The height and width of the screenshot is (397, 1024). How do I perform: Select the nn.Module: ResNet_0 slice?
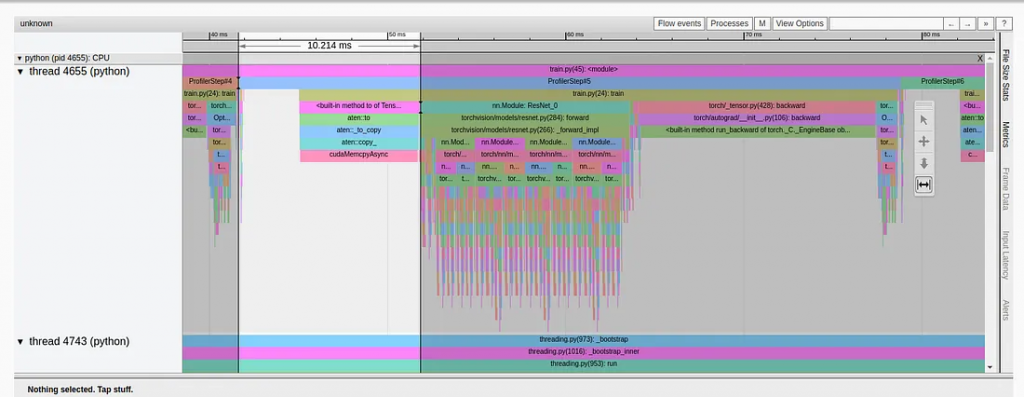tap(526, 106)
